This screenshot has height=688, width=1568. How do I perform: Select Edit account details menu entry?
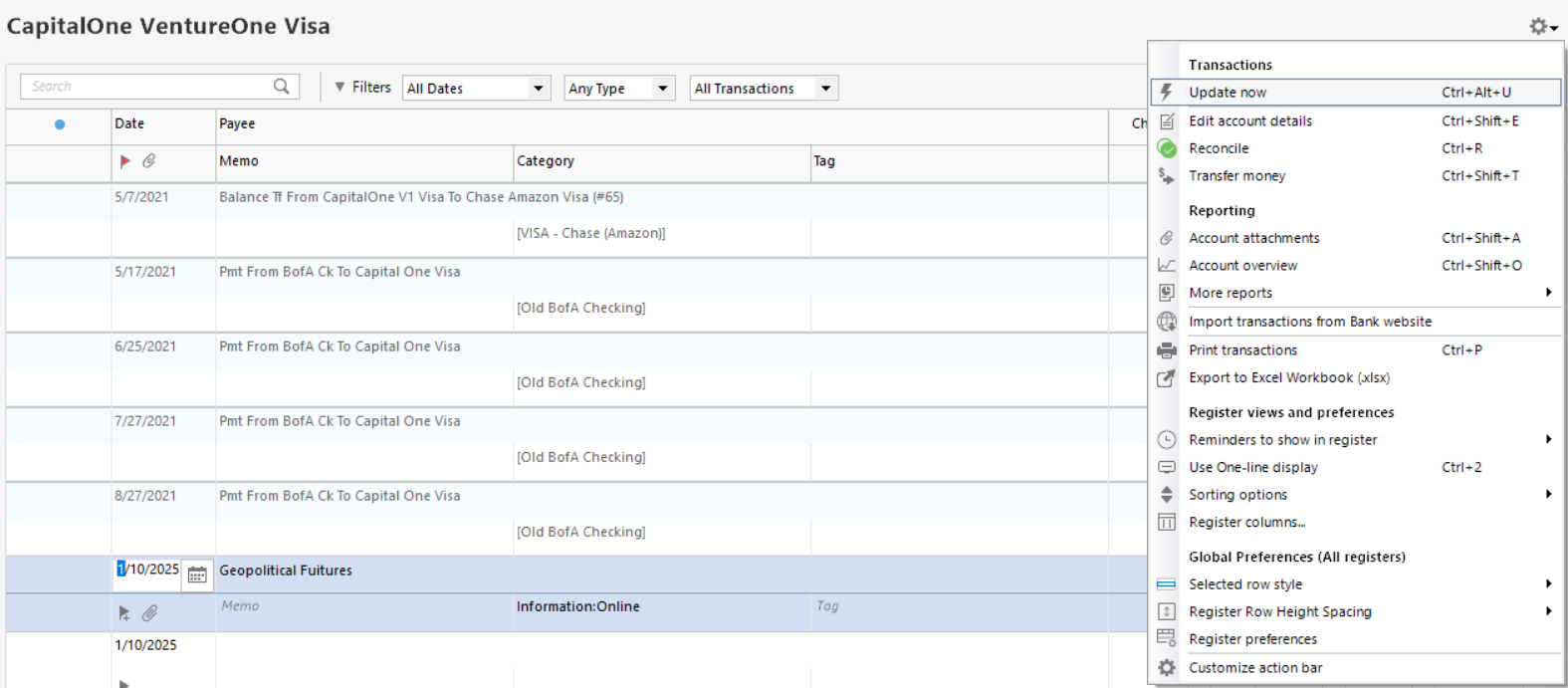(1356, 120)
